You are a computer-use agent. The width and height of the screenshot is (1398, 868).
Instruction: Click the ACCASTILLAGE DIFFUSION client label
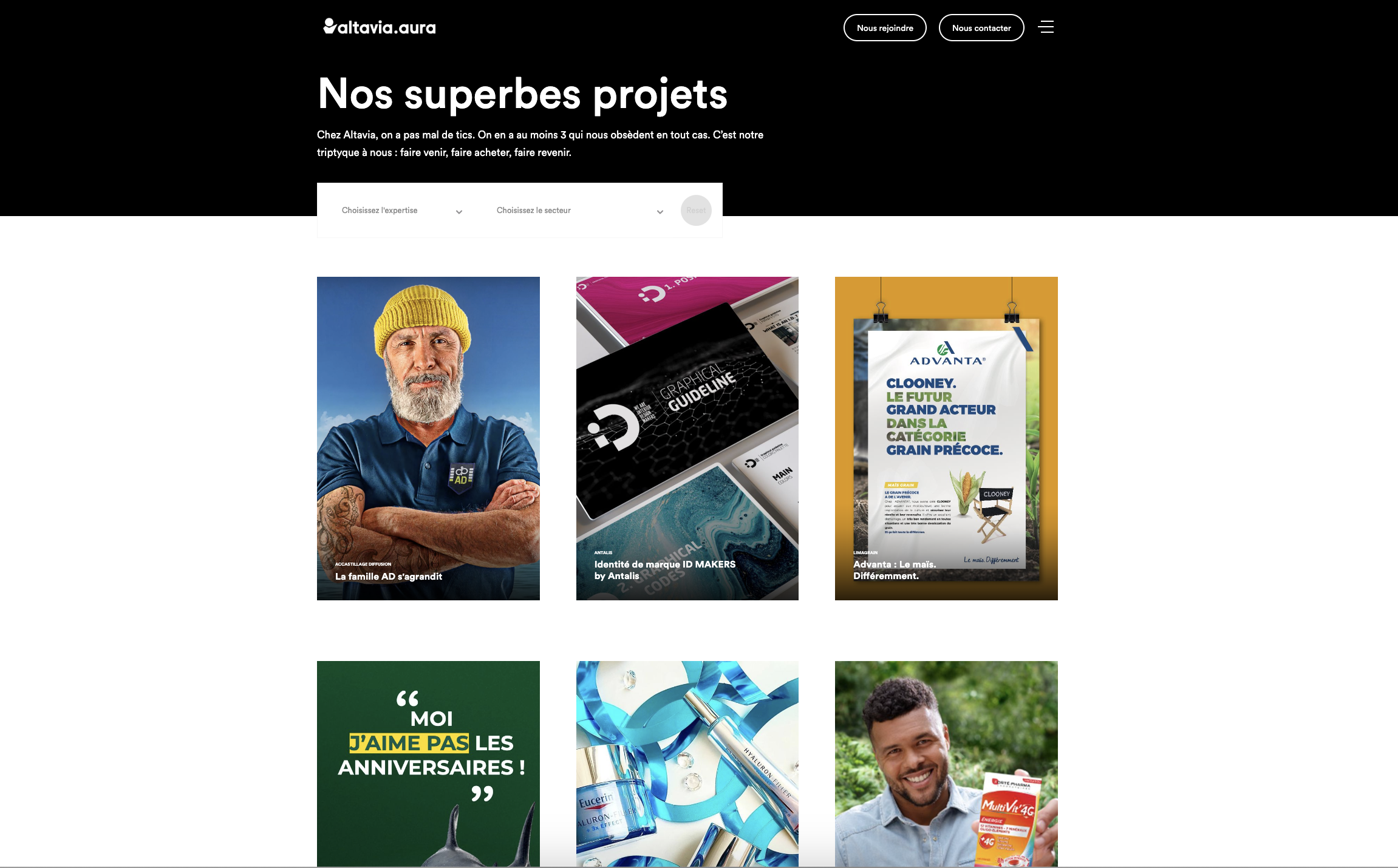tap(363, 565)
